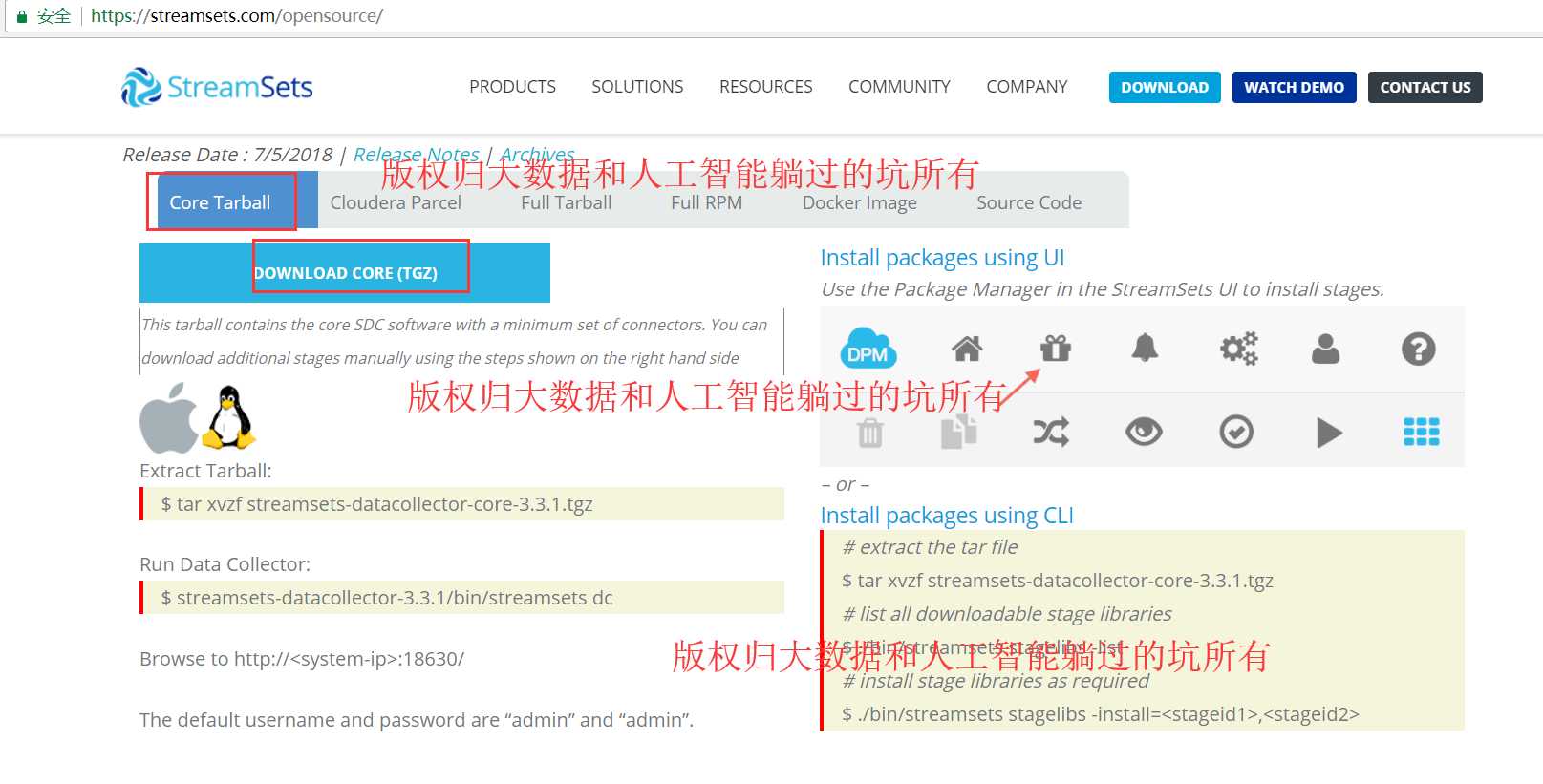The image size is (1543, 784).
Task: Switch to the Docker Image tab
Action: [859, 202]
